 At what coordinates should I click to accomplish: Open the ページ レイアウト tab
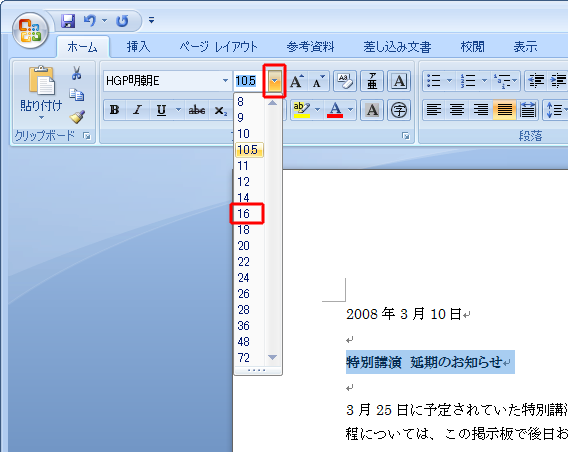click(218, 47)
